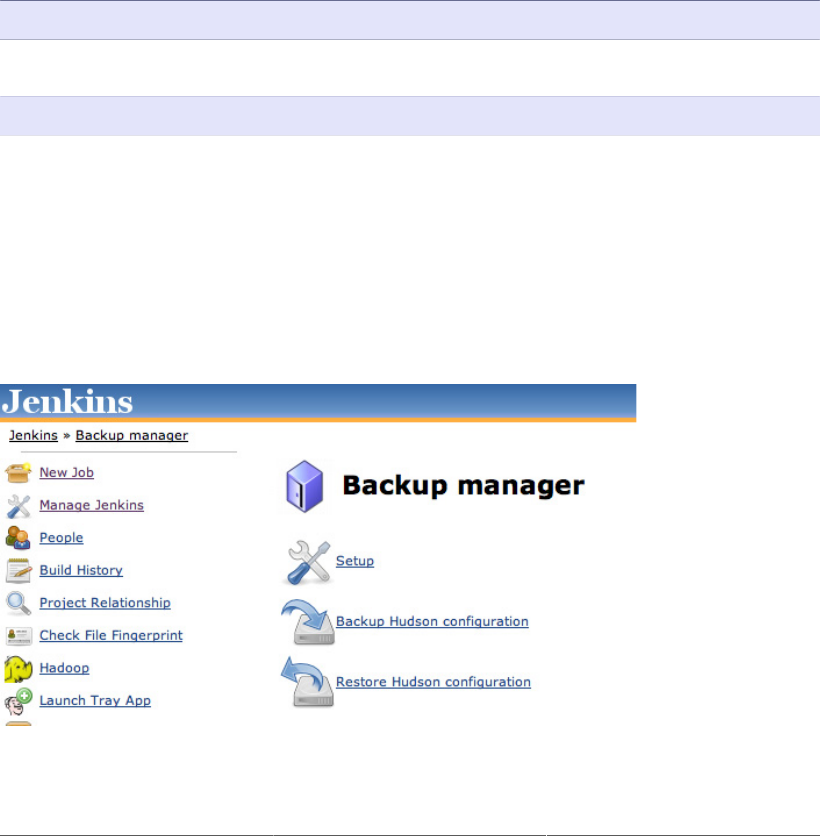Open the Manage Jenkins link
This screenshot has width=820, height=836.
pos(92,505)
